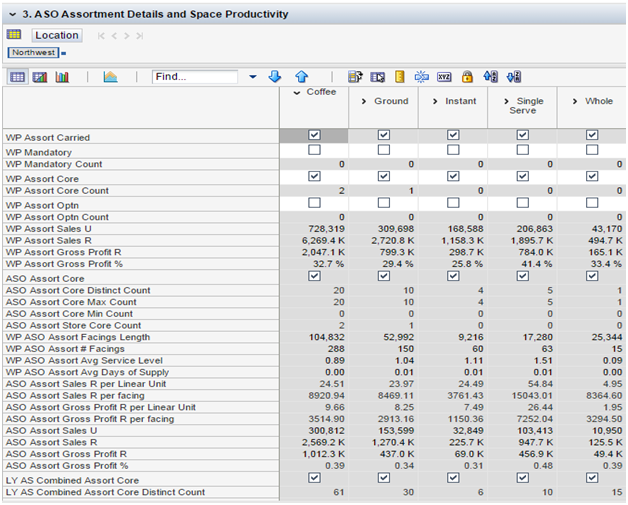
Task: Click the find previous up arrow
Action: 301,77
